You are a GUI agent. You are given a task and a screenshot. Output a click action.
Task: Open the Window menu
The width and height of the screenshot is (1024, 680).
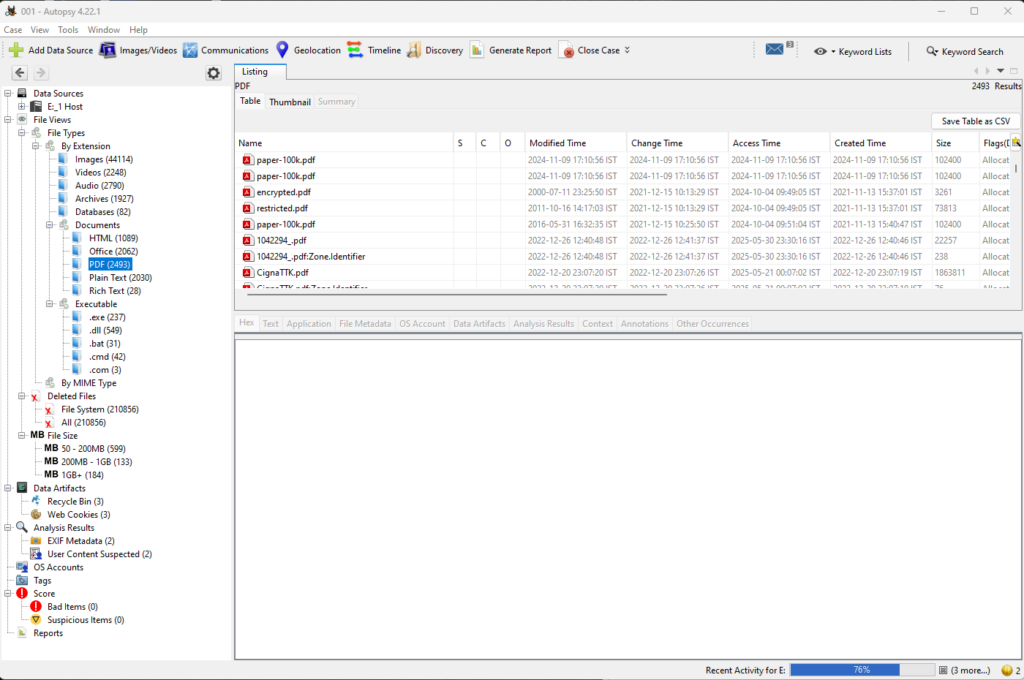tap(103, 29)
